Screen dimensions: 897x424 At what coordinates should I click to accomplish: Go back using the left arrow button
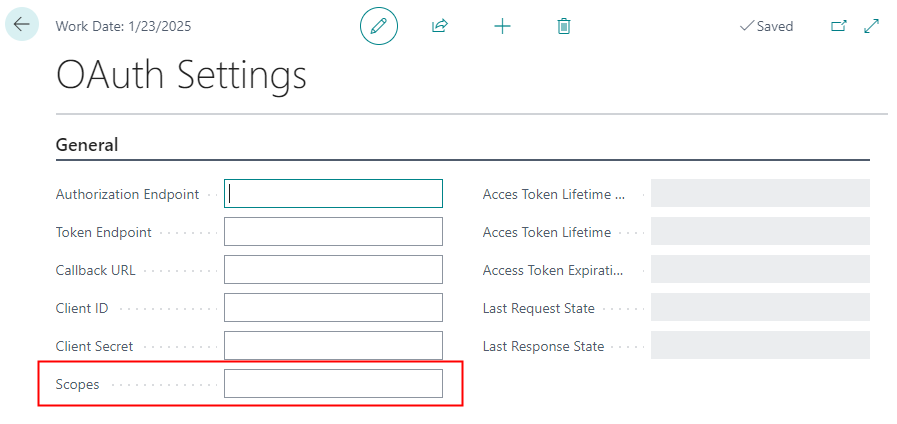point(22,25)
